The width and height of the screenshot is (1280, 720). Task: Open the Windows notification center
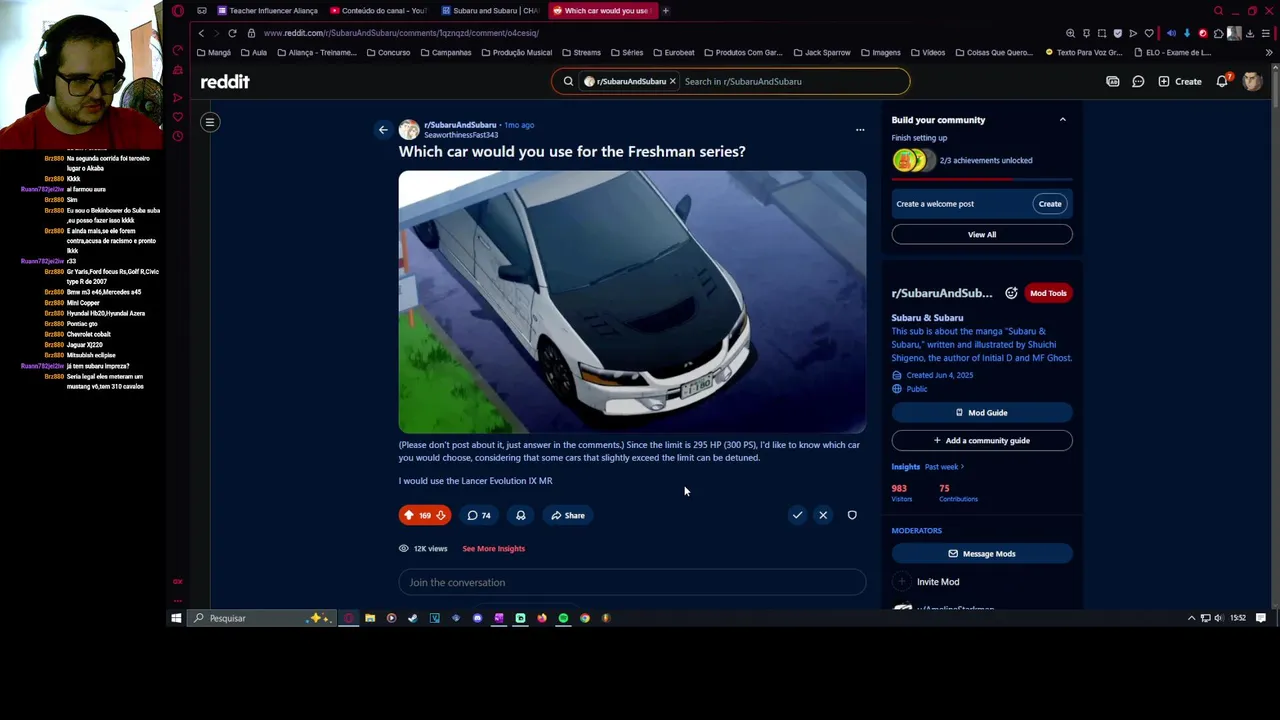coord(1261,618)
